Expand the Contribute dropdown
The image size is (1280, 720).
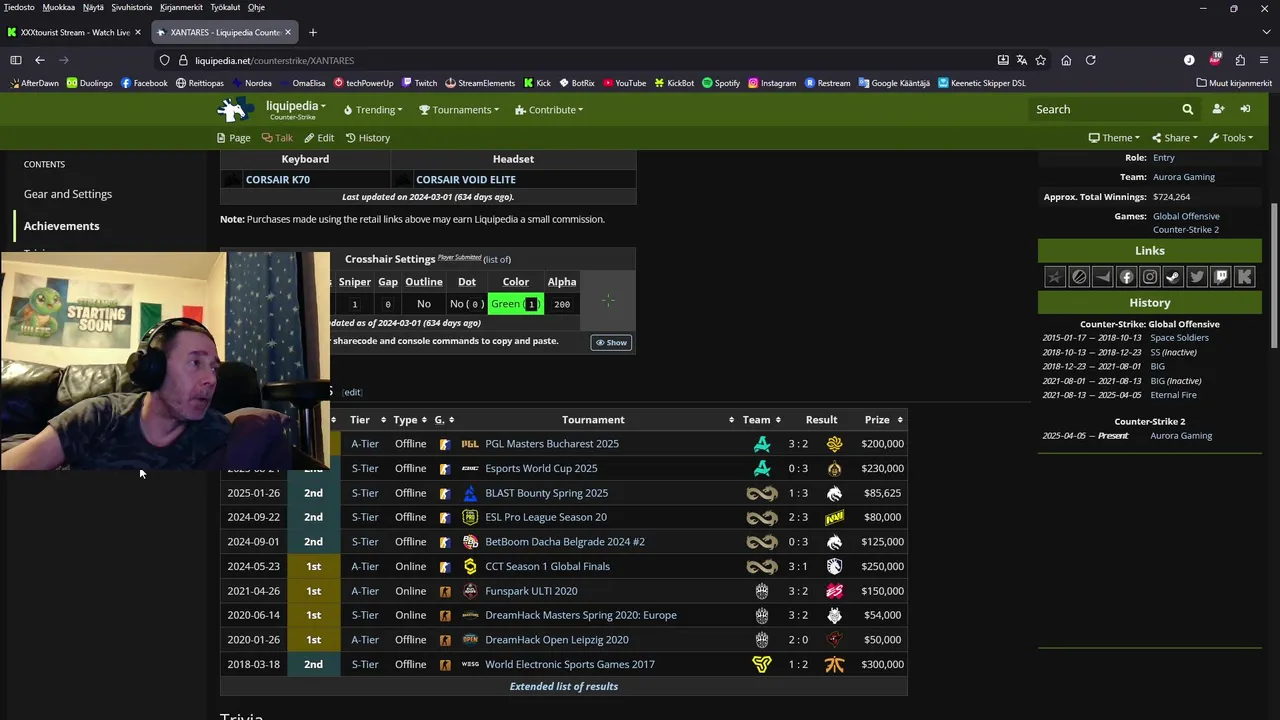(x=549, y=110)
